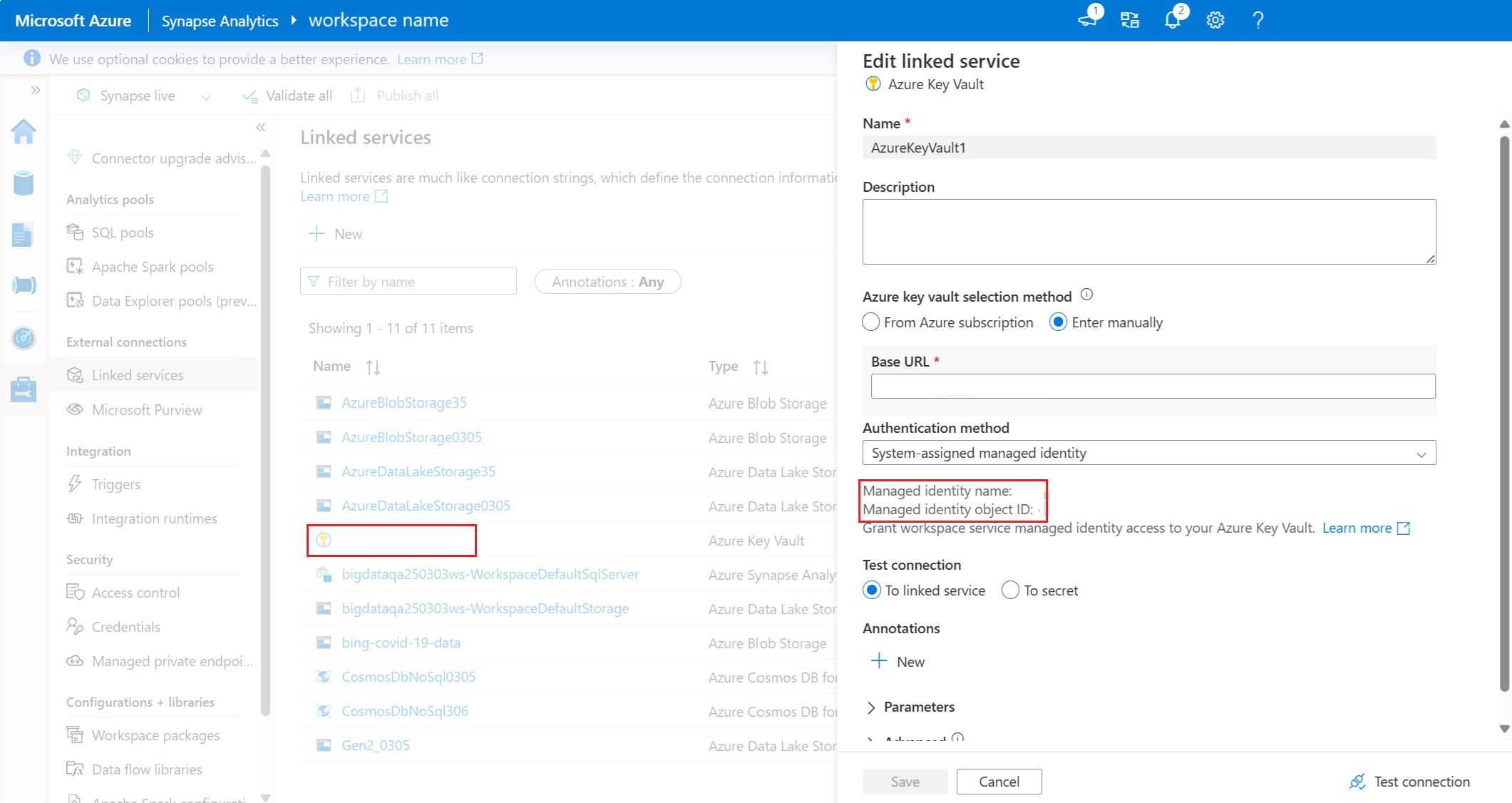
Task: Open the Home hub in the sidebar
Action: point(24,132)
